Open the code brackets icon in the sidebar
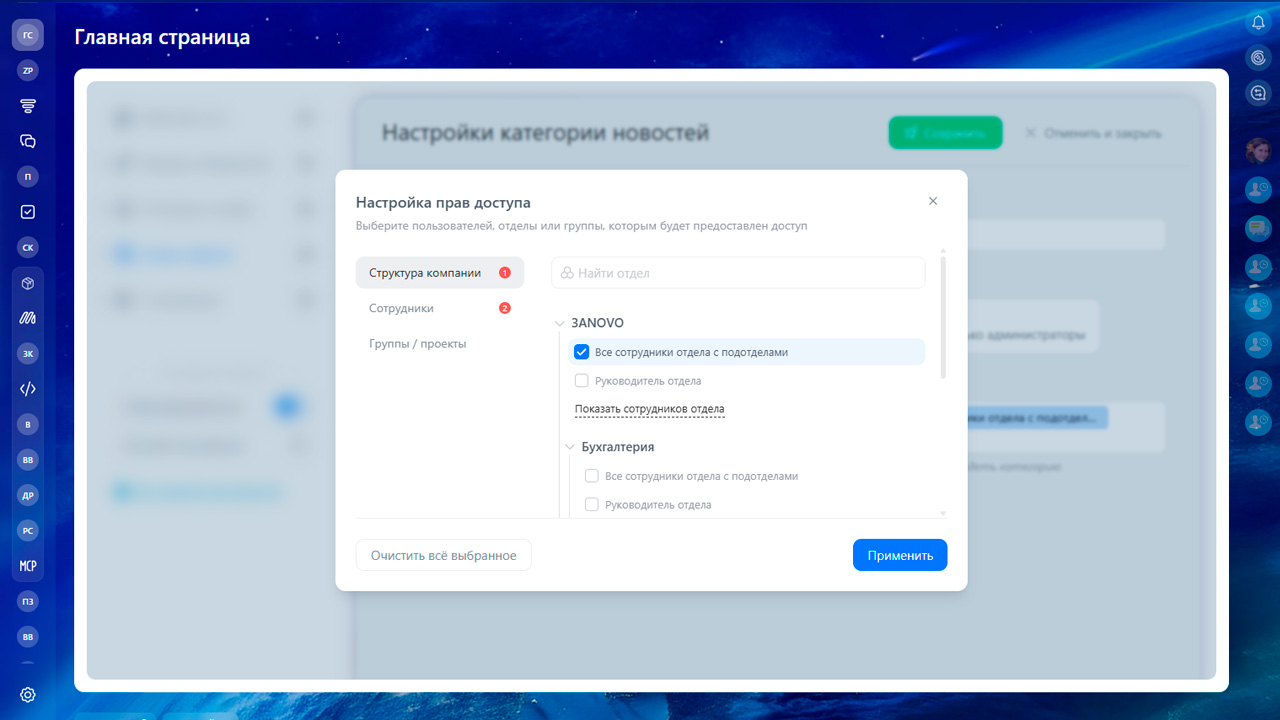The width and height of the screenshot is (1280, 720). [28, 389]
